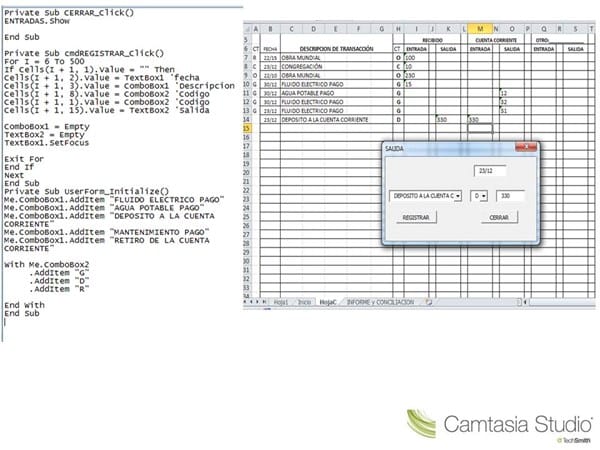Image resolution: width=600 pixels, height=450 pixels.
Task: Click the 'Exit For' code line
Action: pyautogui.click(x=24, y=159)
